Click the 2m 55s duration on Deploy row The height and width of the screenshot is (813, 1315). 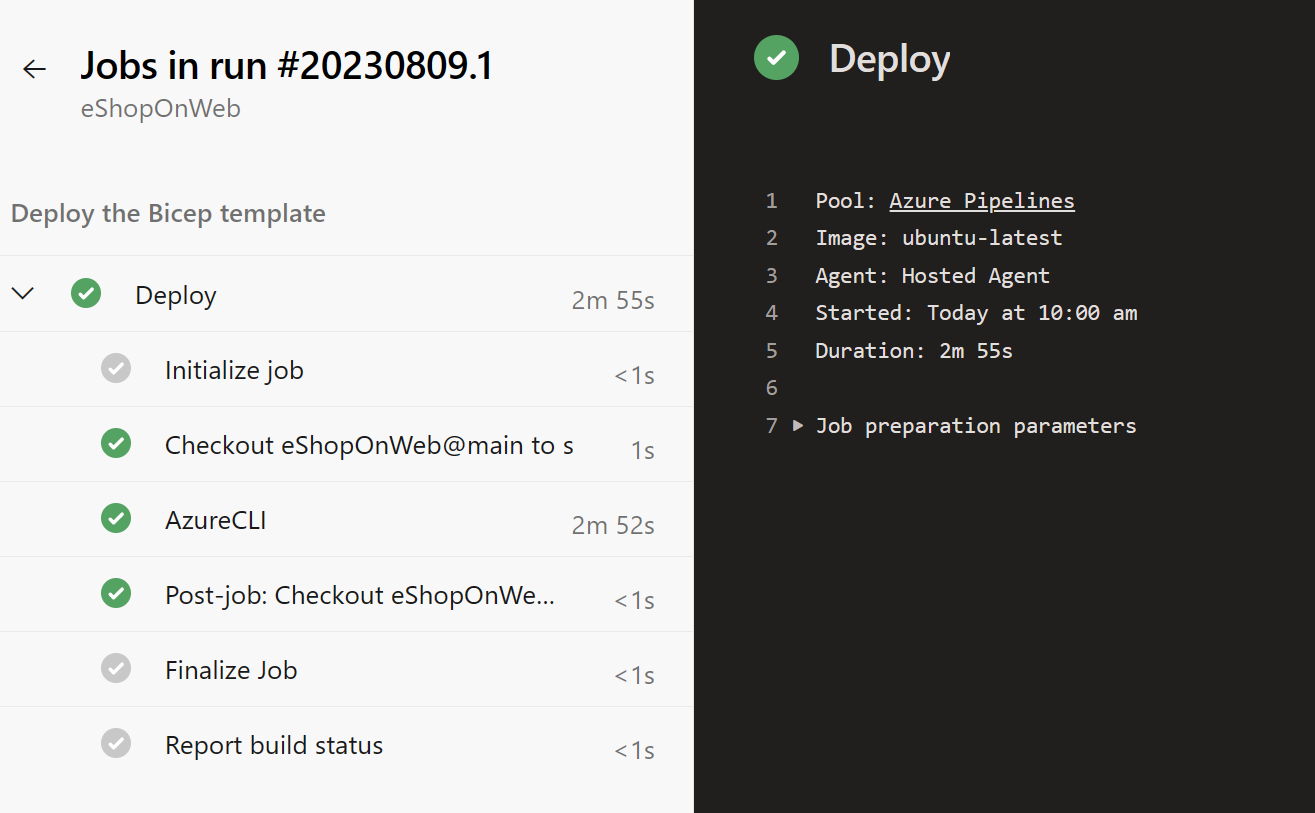tap(613, 300)
